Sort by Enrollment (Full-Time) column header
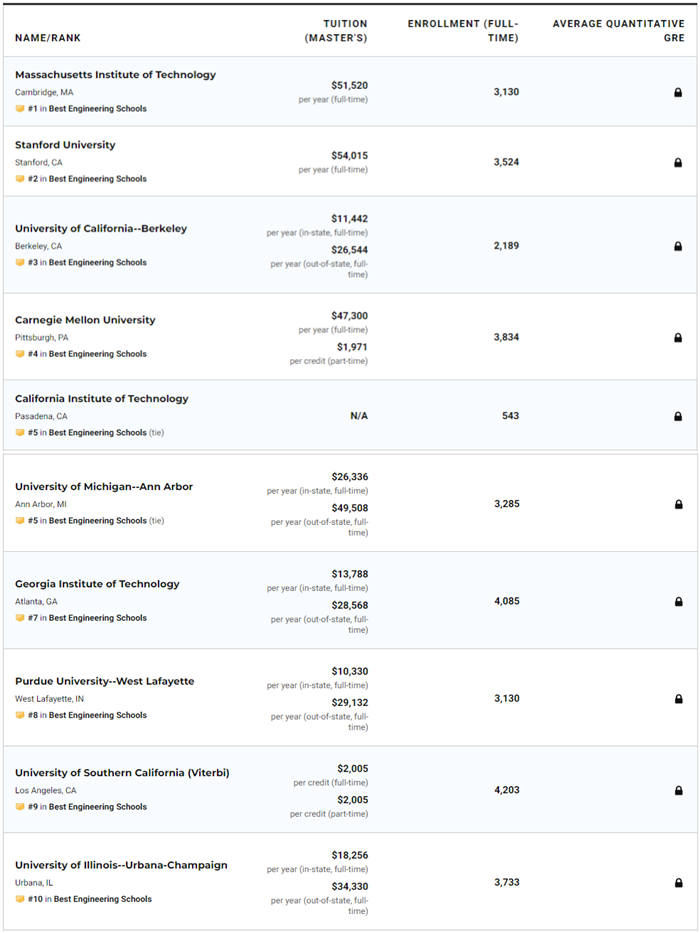The width and height of the screenshot is (700, 933). tap(463, 31)
